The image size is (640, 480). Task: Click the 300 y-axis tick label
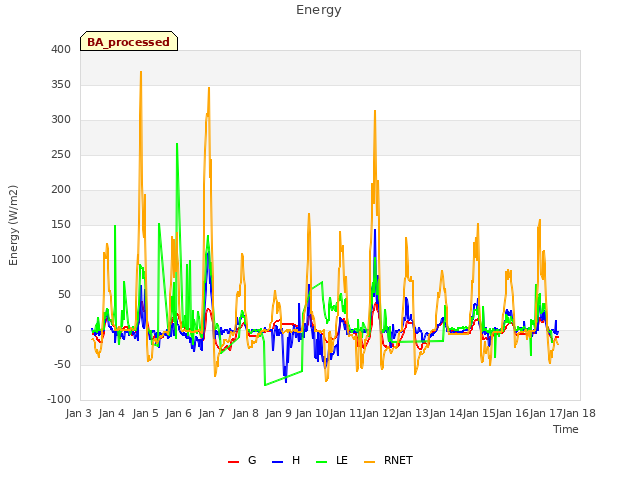click(61, 120)
